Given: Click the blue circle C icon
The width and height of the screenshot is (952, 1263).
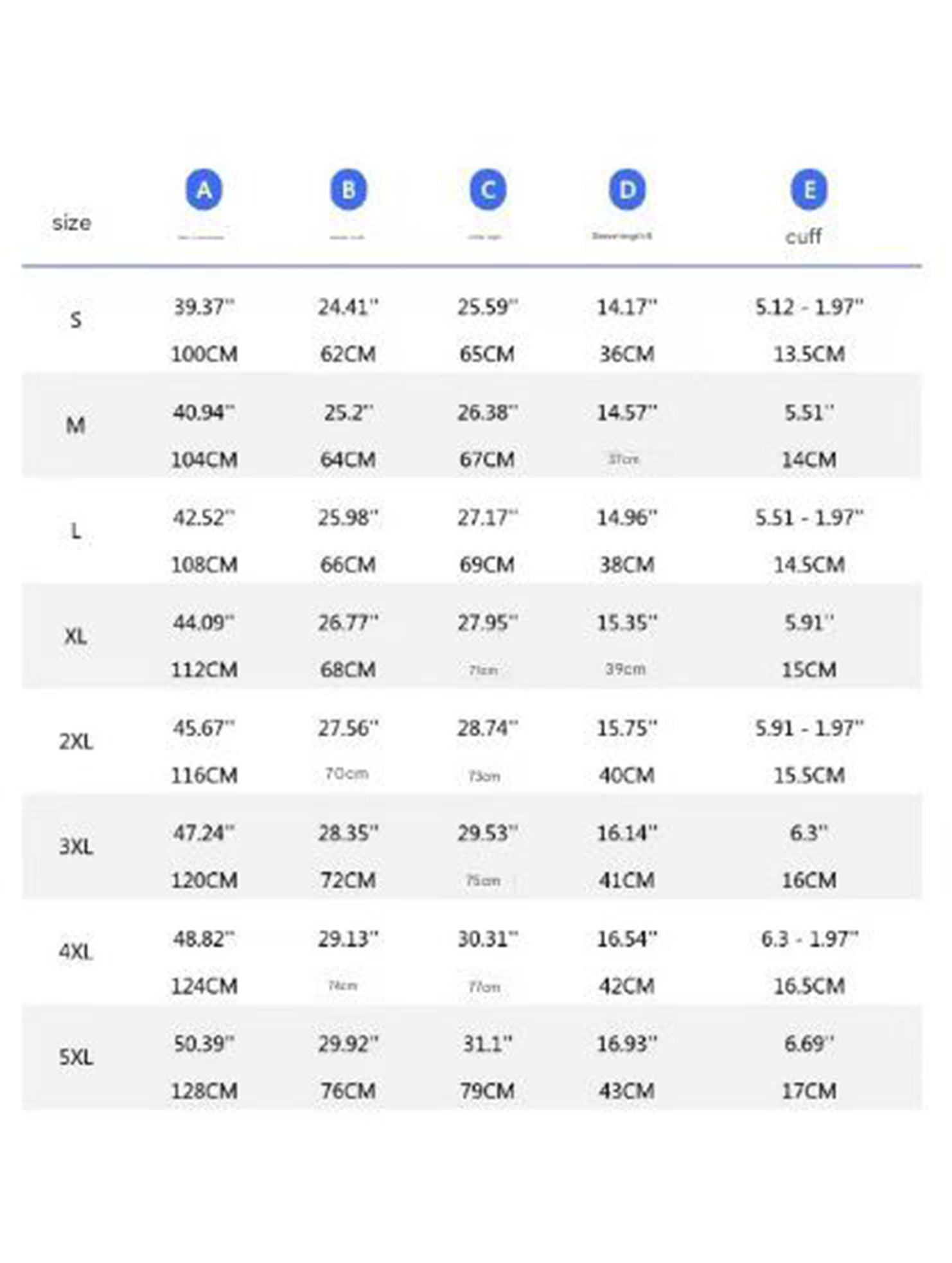Looking at the screenshot, I should tap(488, 190).
